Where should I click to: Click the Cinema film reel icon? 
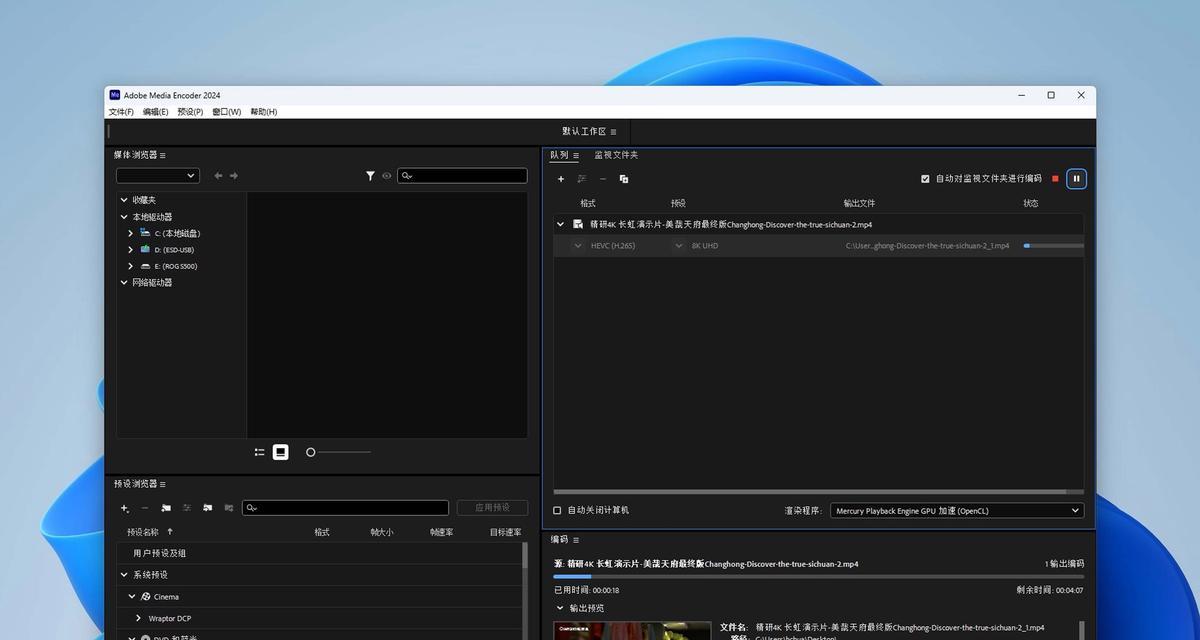tap(146, 597)
